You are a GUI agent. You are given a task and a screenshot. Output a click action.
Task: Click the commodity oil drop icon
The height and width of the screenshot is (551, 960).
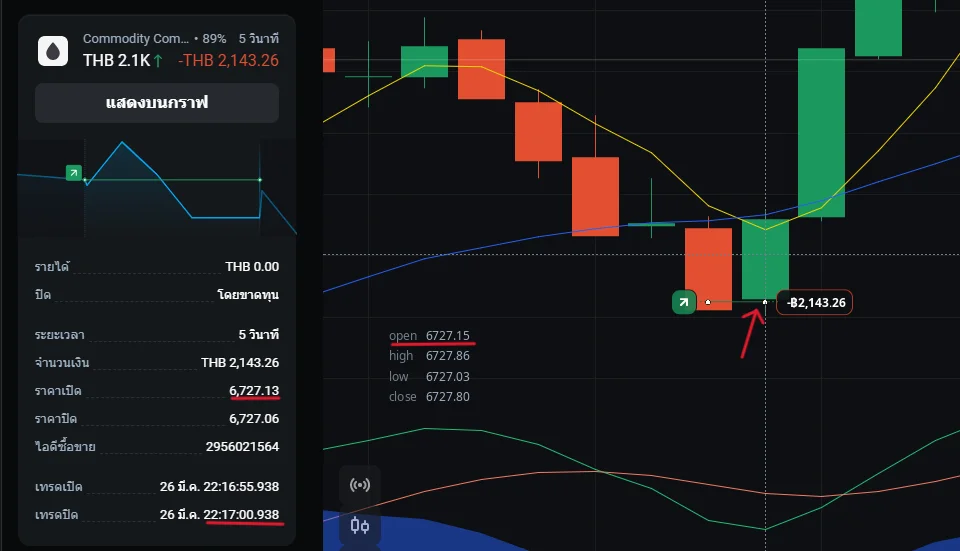tap(53, 51)
